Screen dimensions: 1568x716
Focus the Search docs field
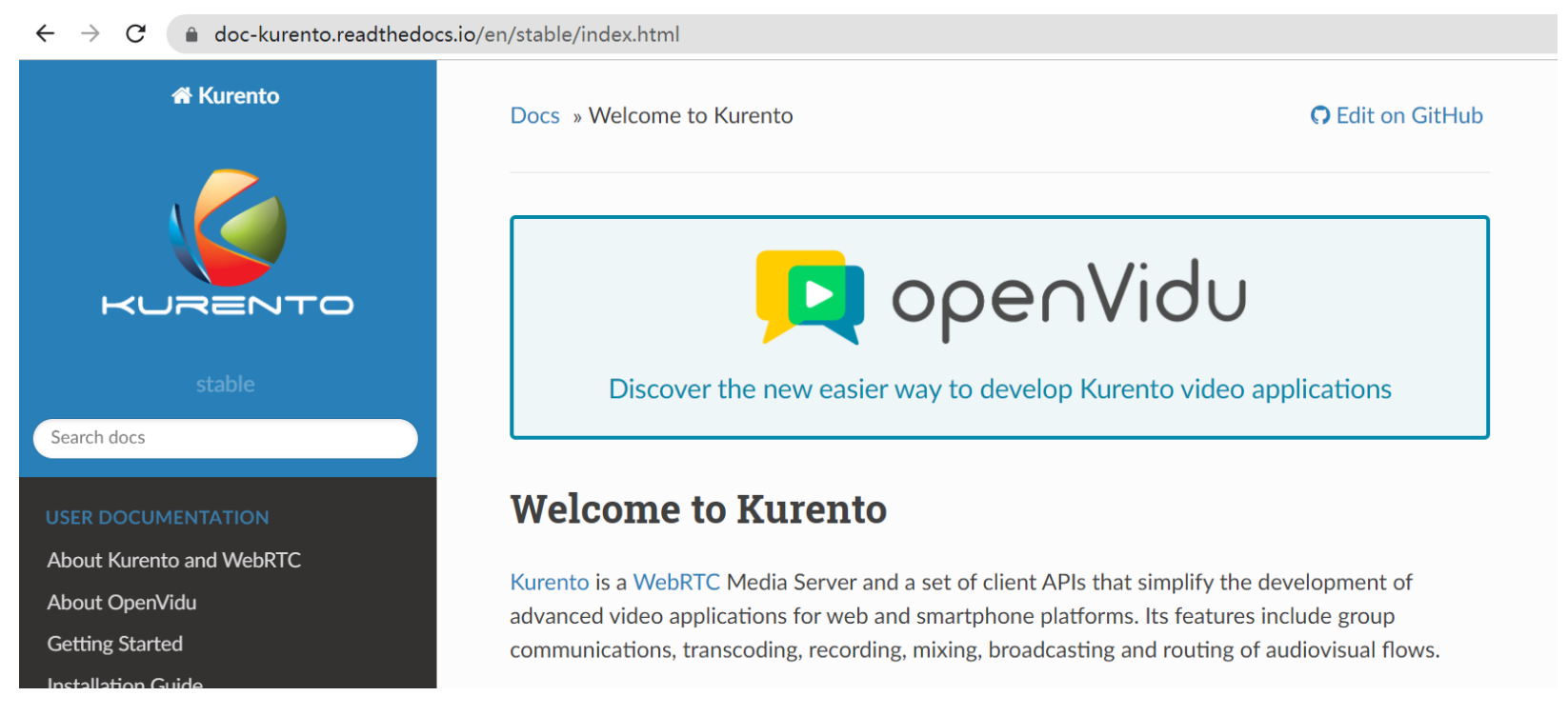coord(225,438)
